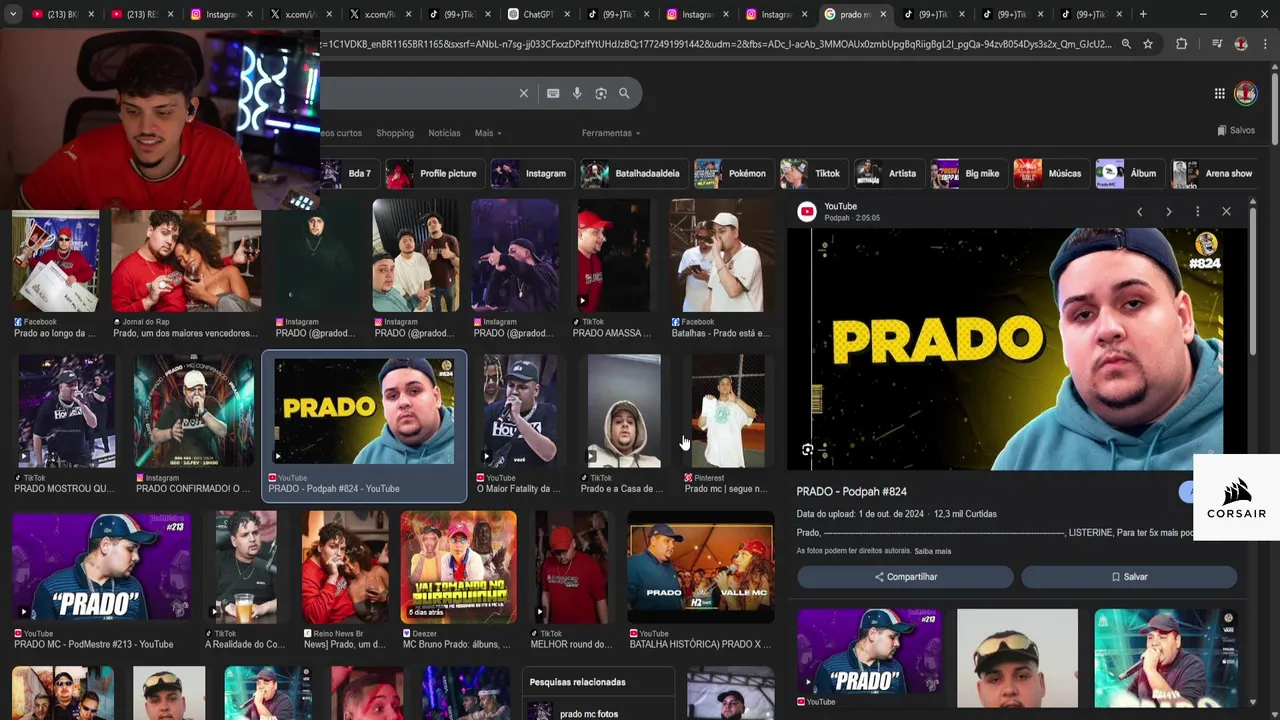1280x720 pixels.
Task: Search by image with the Lens camera icon
Action: pos(601,93)
